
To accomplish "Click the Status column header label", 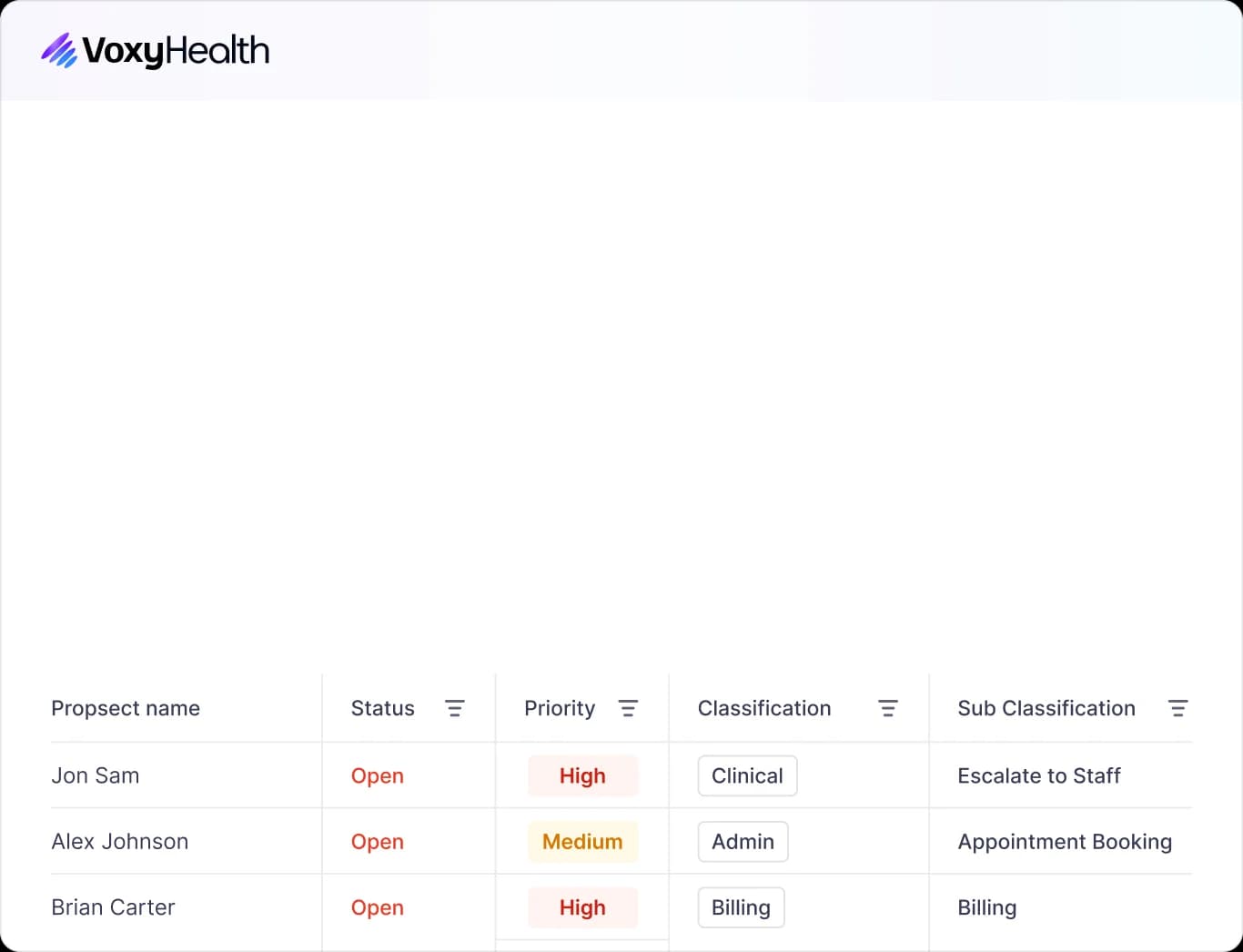I will click(x=382, y=708).
